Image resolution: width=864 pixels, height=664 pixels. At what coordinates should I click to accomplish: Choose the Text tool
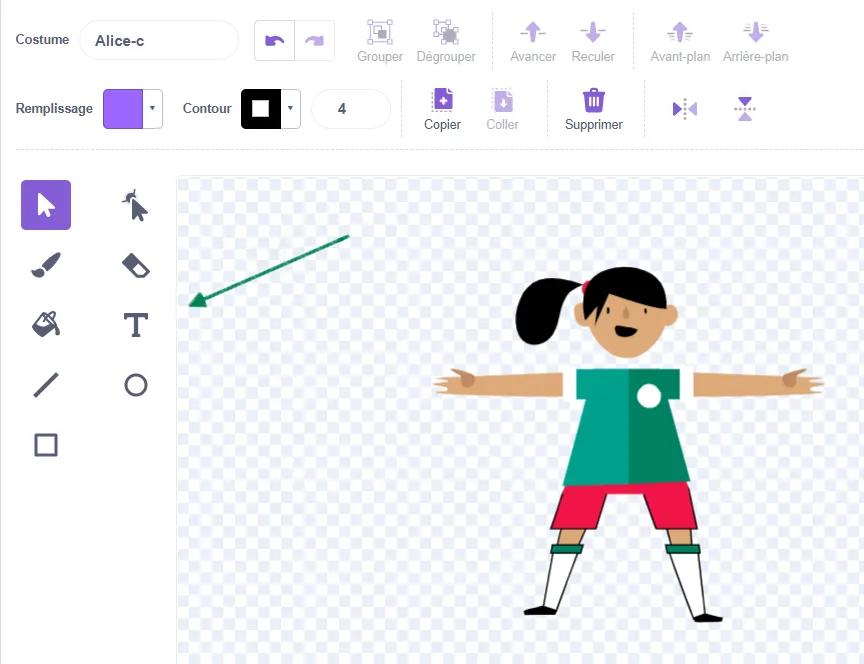(136, 324)
